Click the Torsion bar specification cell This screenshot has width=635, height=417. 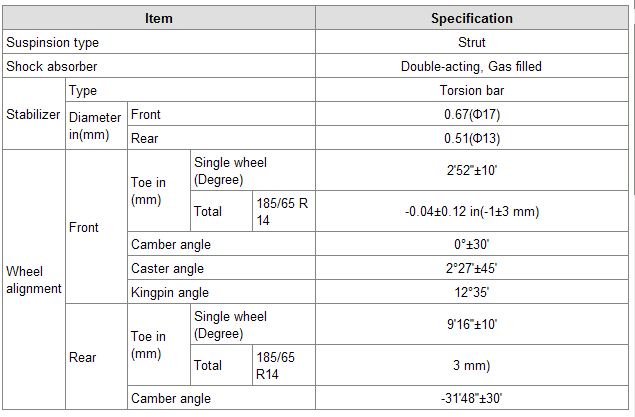[x=471, y=90]
